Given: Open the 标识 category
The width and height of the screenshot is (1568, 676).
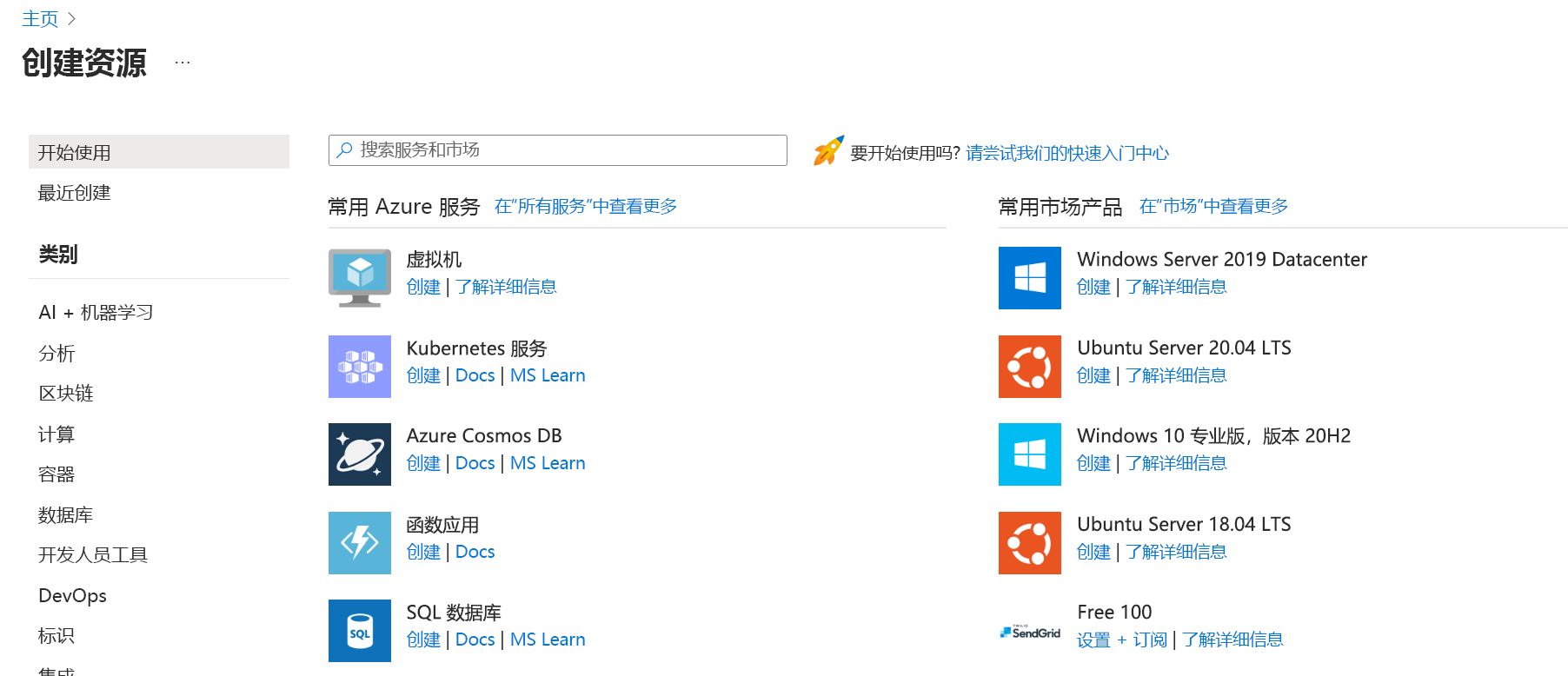Looking at the screenshot, I should click(x=56, y=636).
